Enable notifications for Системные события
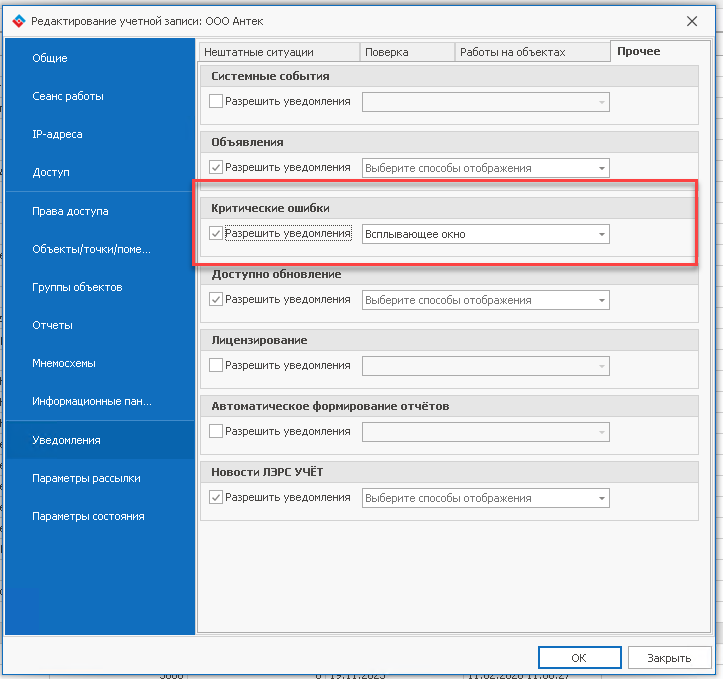Image resolution: width=723 pixels, height=679 pixels. (216, 101)
